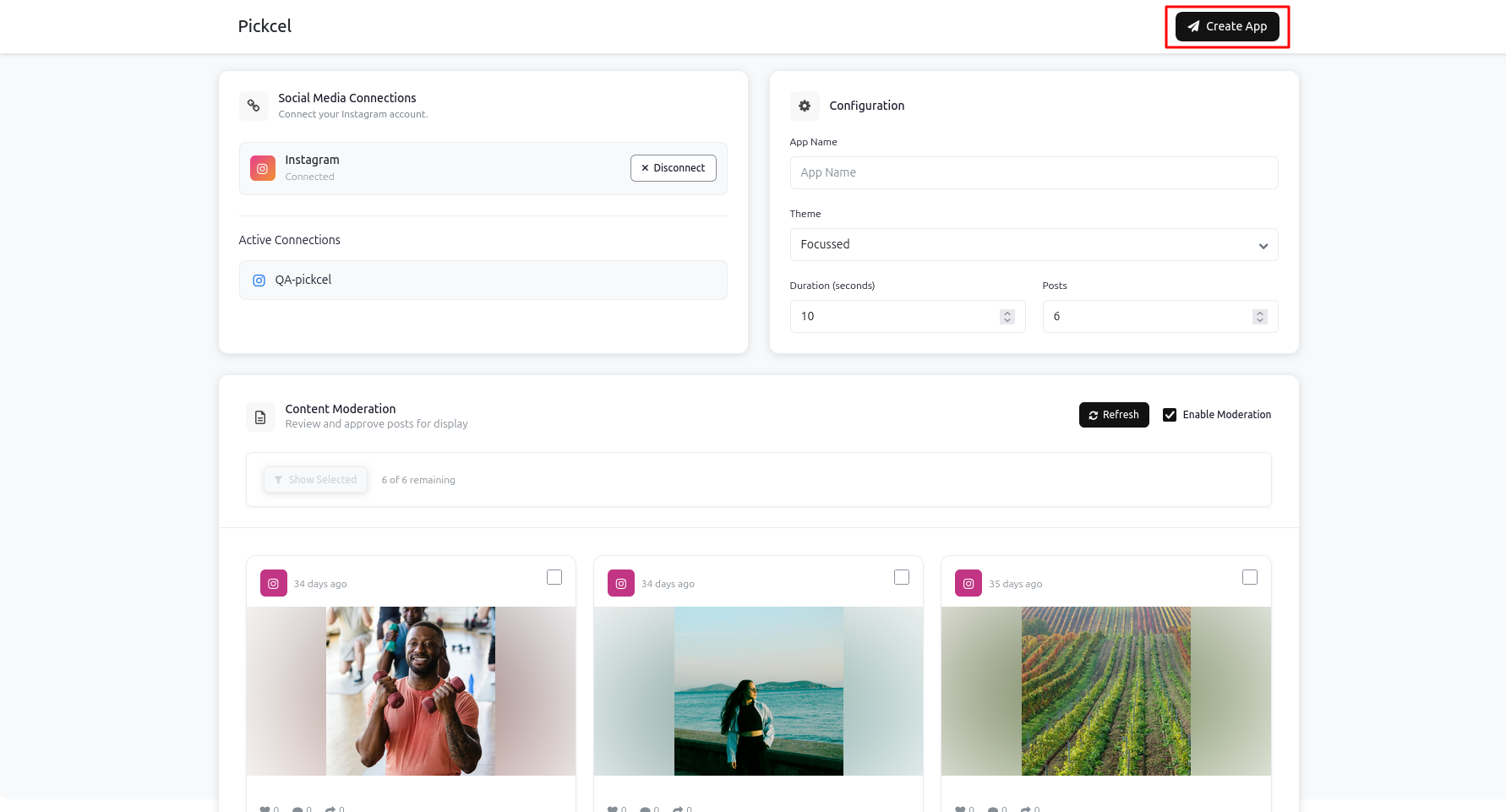This screenshot has height=812, width=1506.
Task: Click the Pickcel title in the header
Action: (265, 26)
